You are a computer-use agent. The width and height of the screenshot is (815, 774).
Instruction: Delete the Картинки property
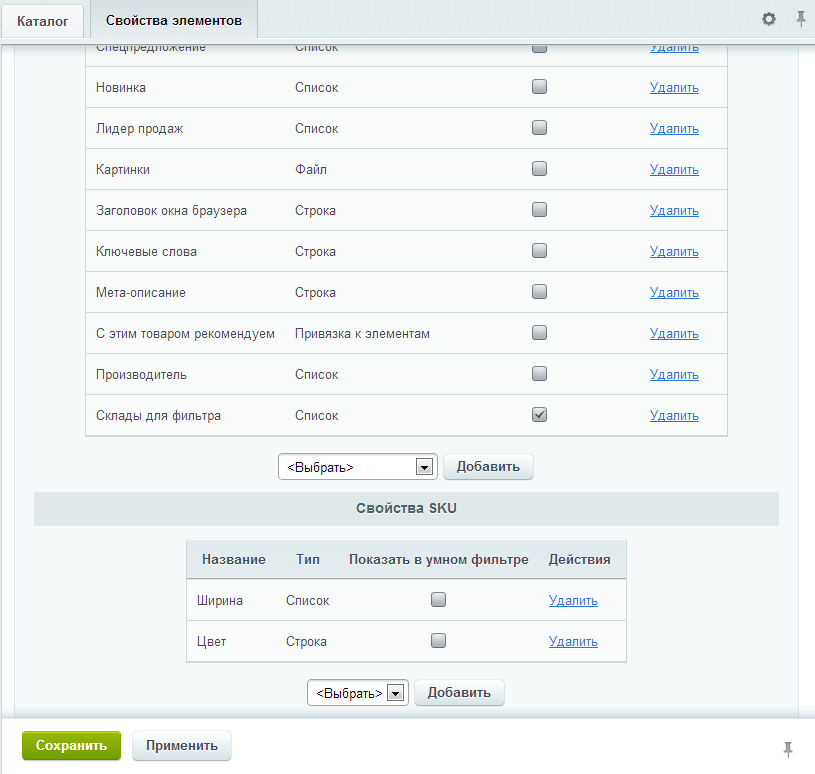click(674, 170)
